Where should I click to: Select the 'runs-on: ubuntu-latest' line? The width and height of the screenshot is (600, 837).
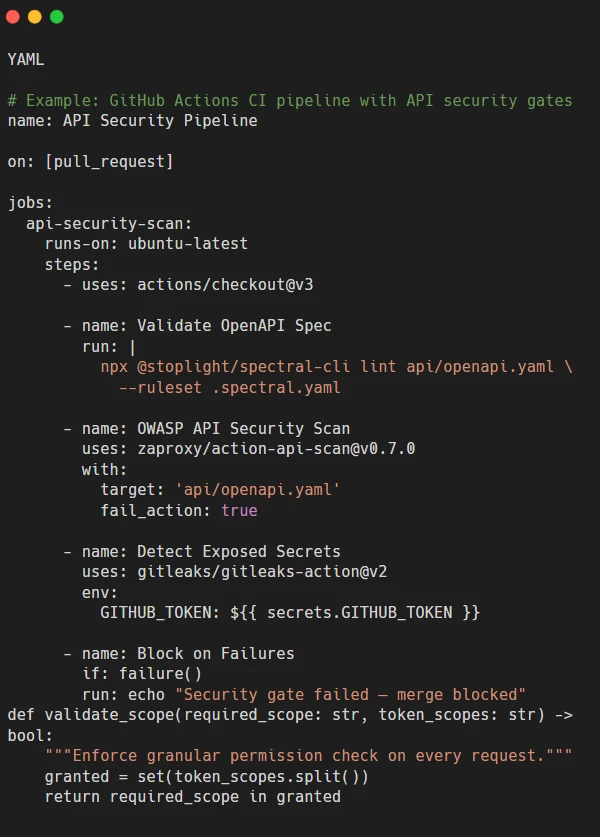coord(146,244)
